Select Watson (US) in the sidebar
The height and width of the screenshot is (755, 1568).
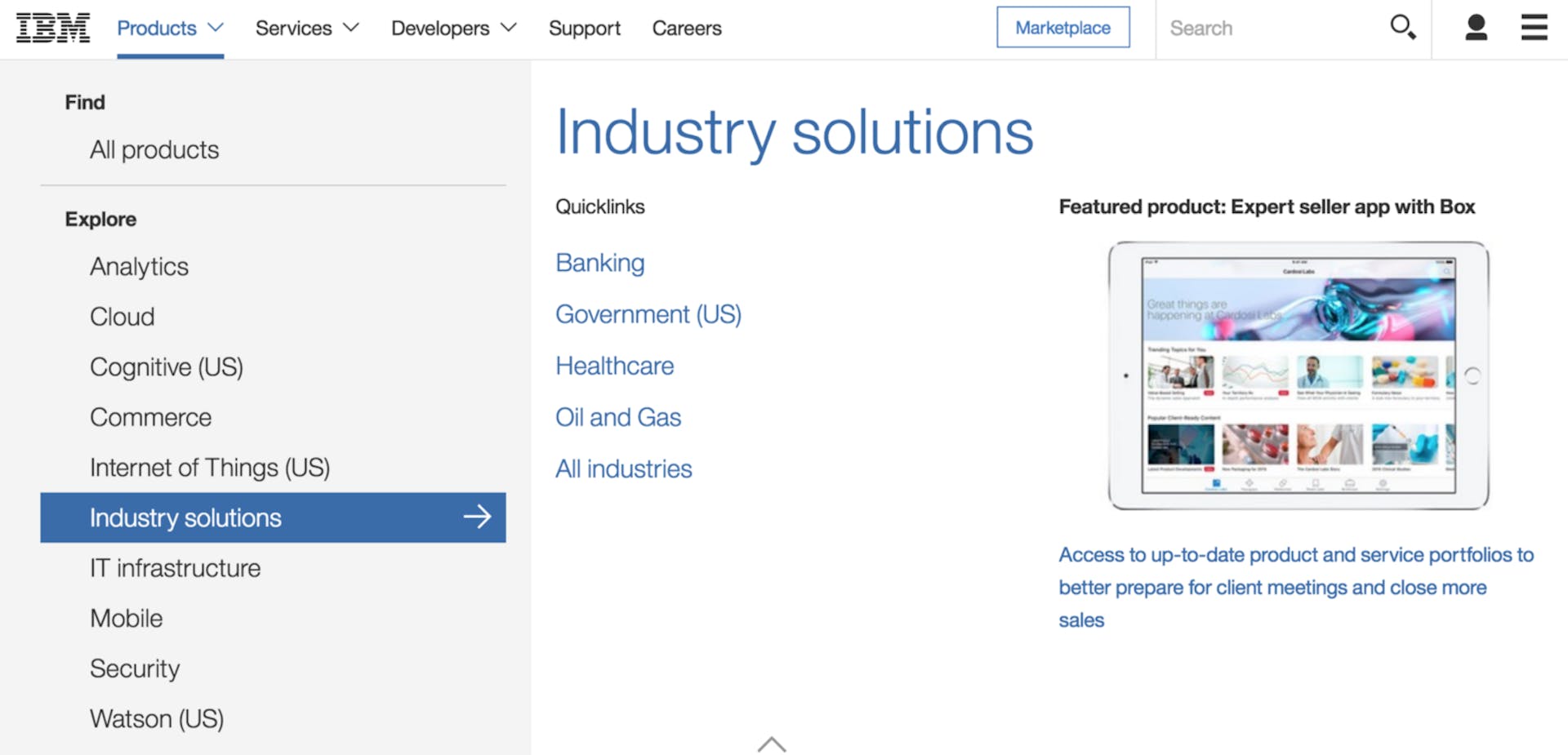point(157,719)
